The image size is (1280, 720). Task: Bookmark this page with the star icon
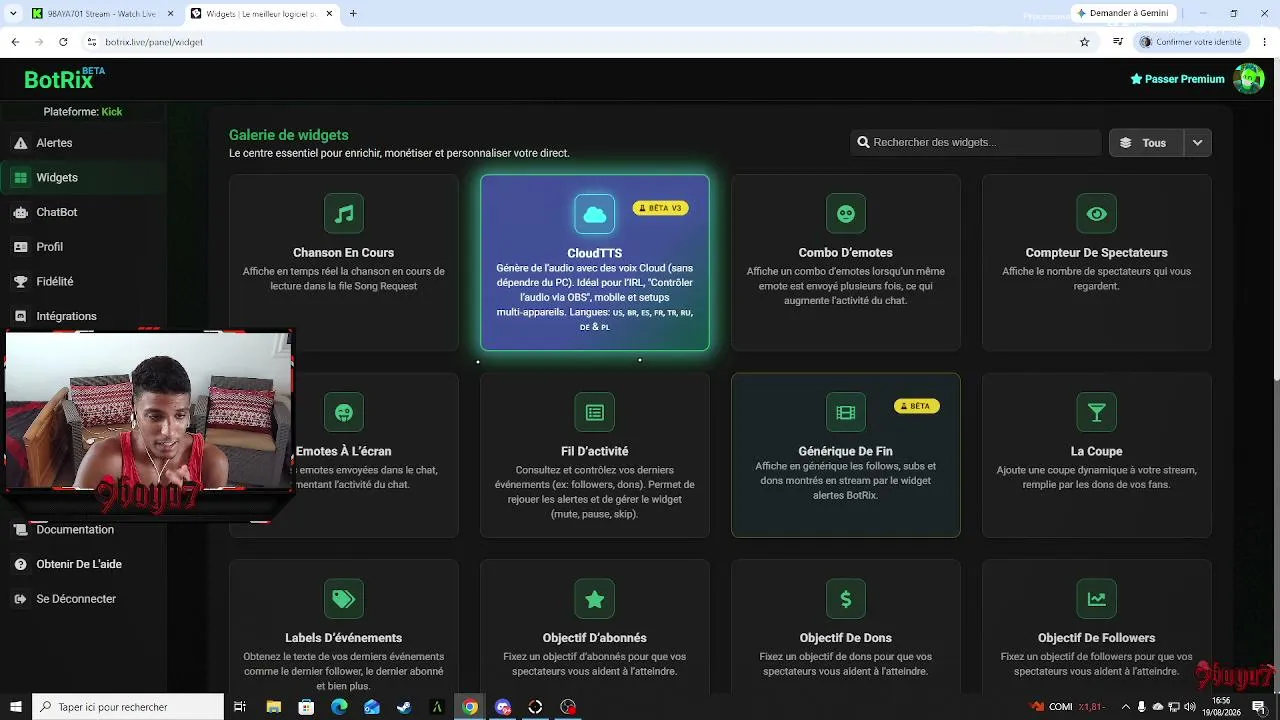point(1084,42)
